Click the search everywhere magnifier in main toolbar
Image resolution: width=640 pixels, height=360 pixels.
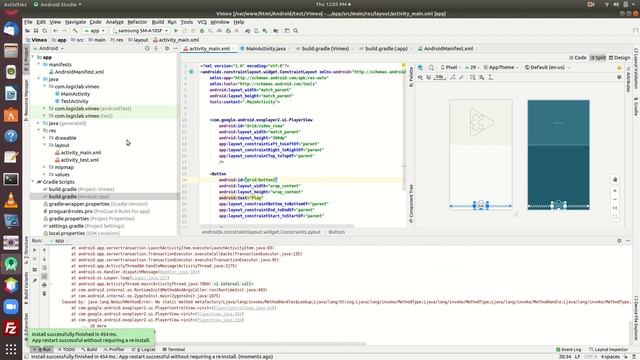pos(296,31)
